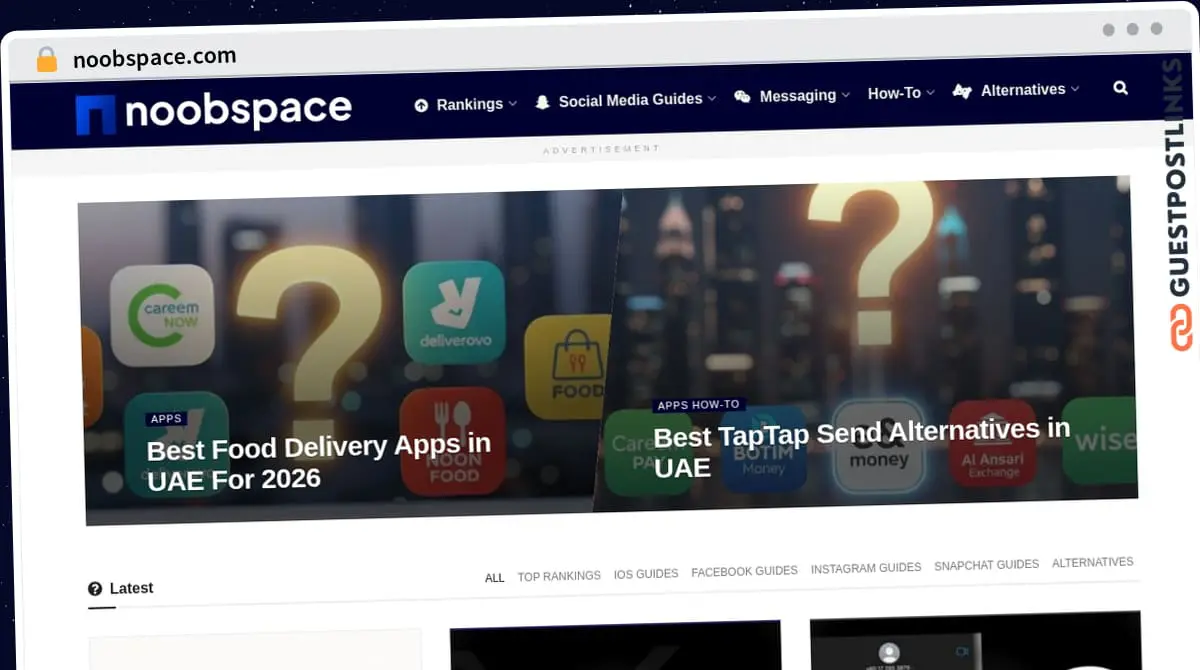Expand the Rankings dropdown chevron
This screenshot has height=670, width=1200.
pyautogui.click(x=513, y=103)
